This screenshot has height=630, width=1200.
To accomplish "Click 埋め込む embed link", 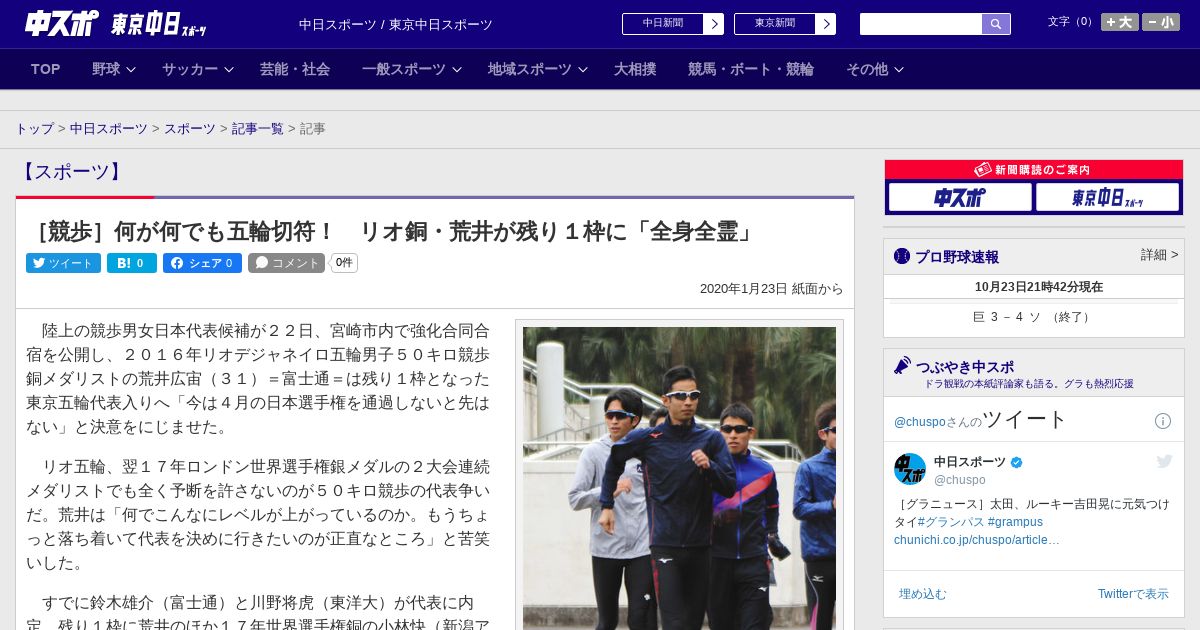I will (922, 594).
